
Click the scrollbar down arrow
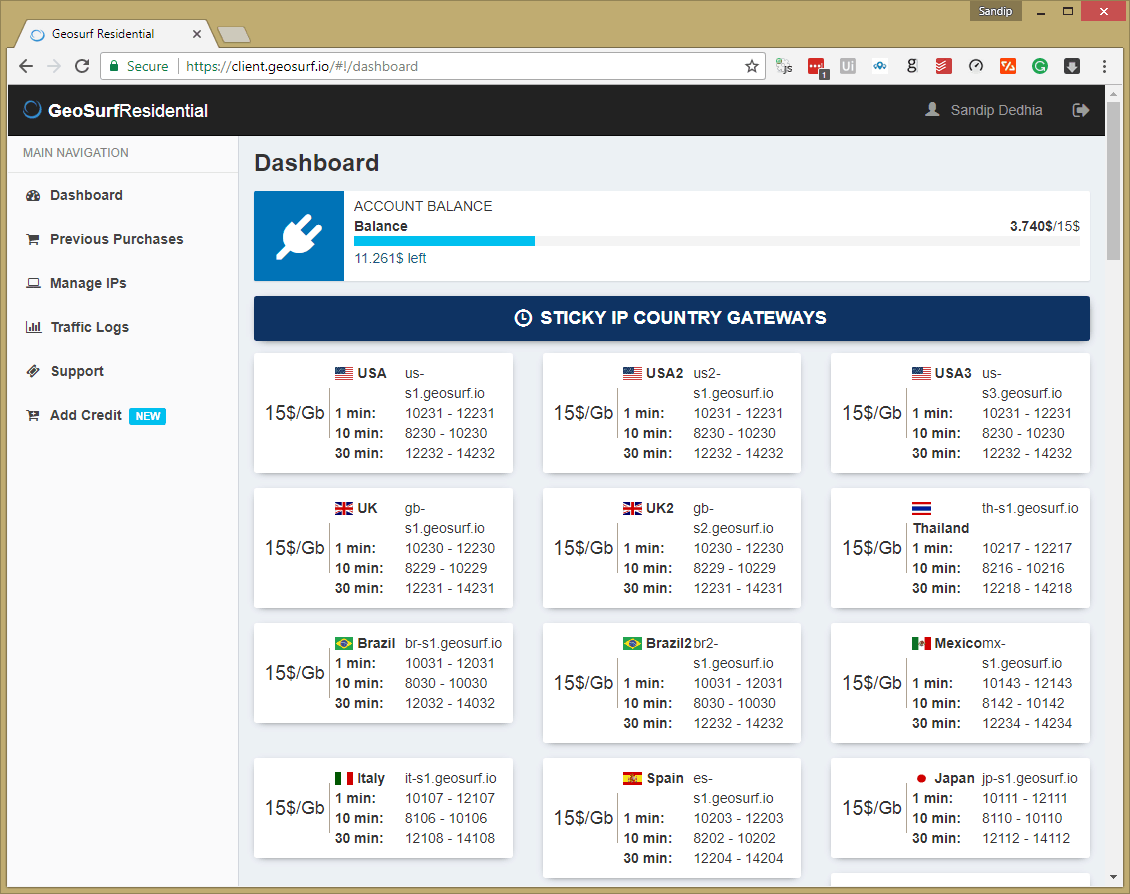point(1113,877)
